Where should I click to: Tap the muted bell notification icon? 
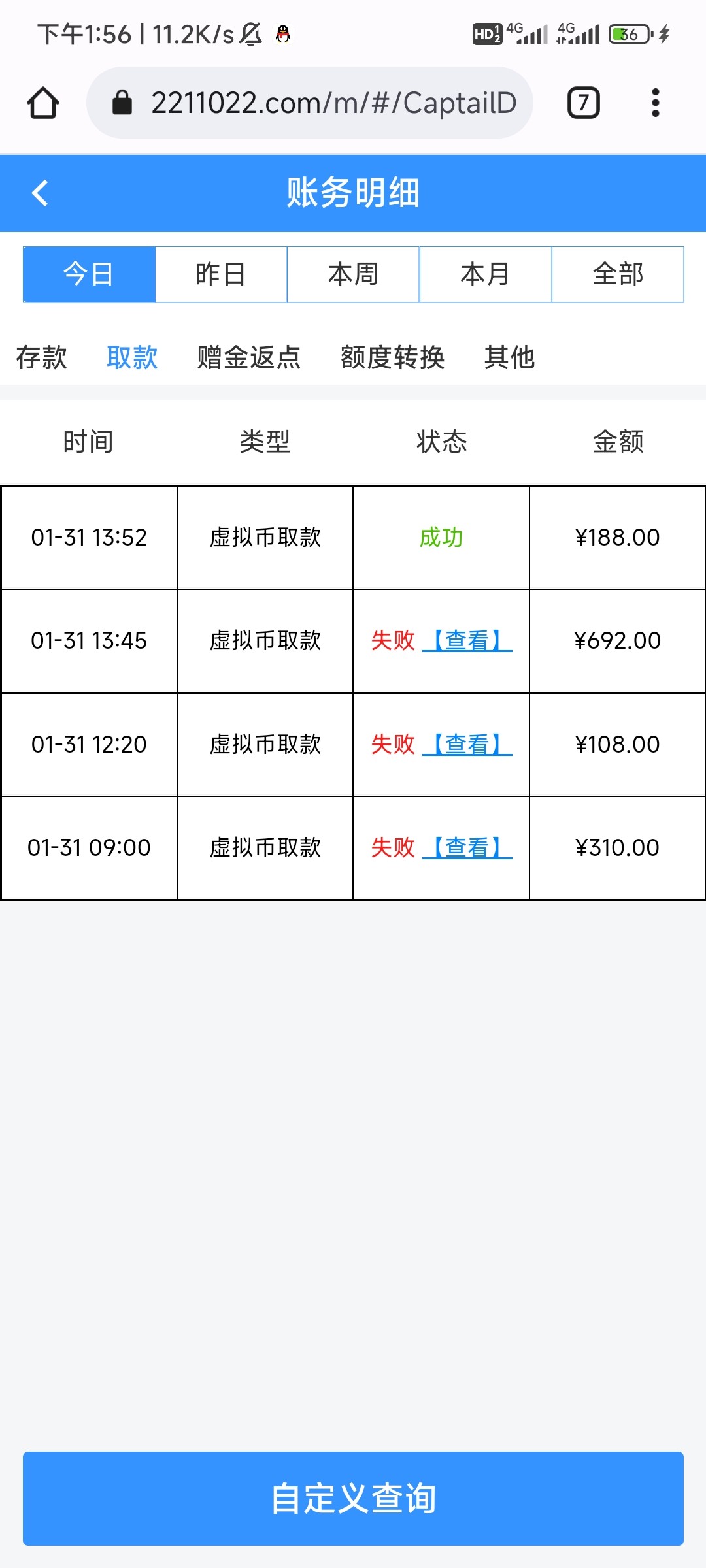[x=251, y=34]
